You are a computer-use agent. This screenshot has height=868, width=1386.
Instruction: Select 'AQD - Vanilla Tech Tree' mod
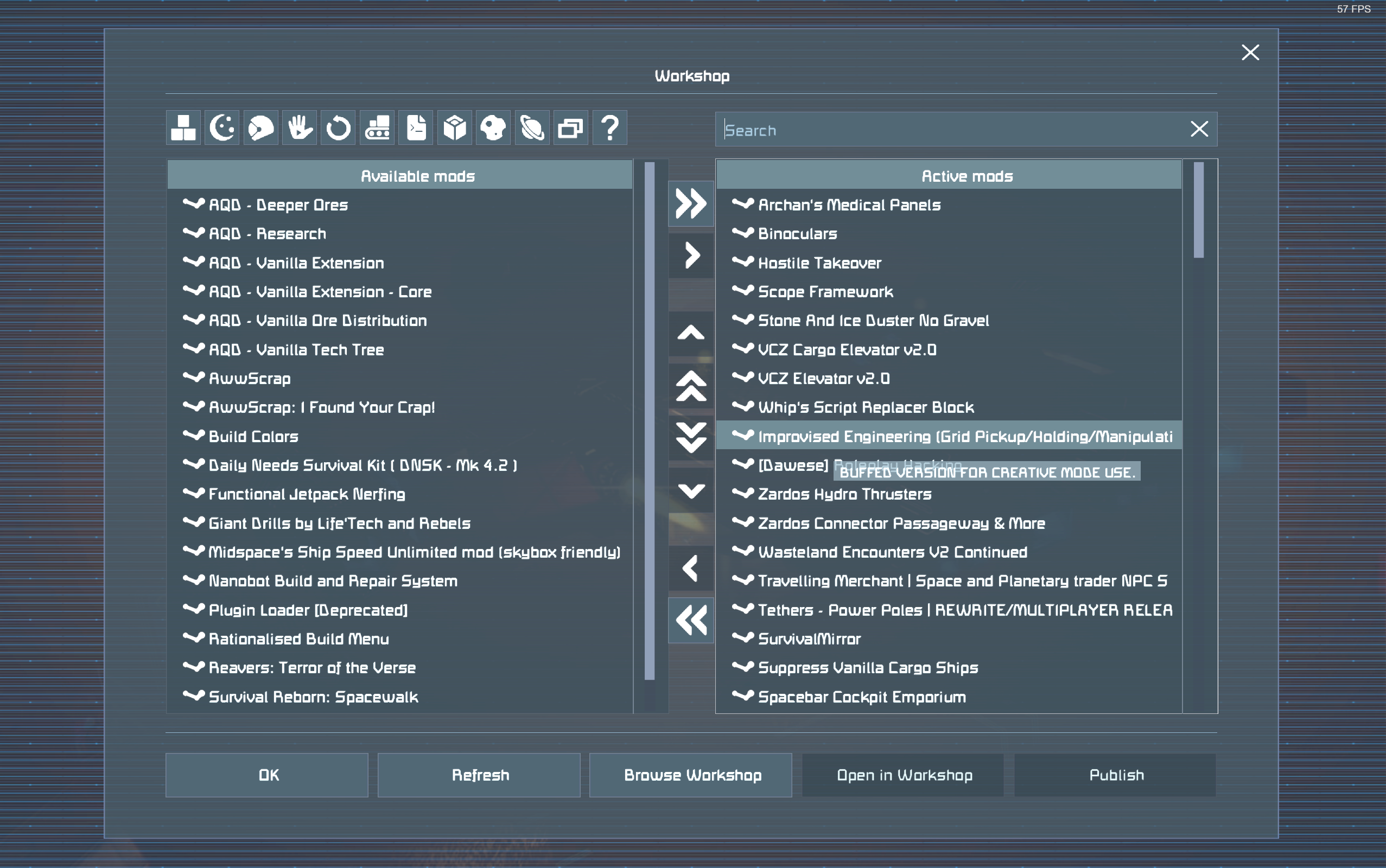400,349
